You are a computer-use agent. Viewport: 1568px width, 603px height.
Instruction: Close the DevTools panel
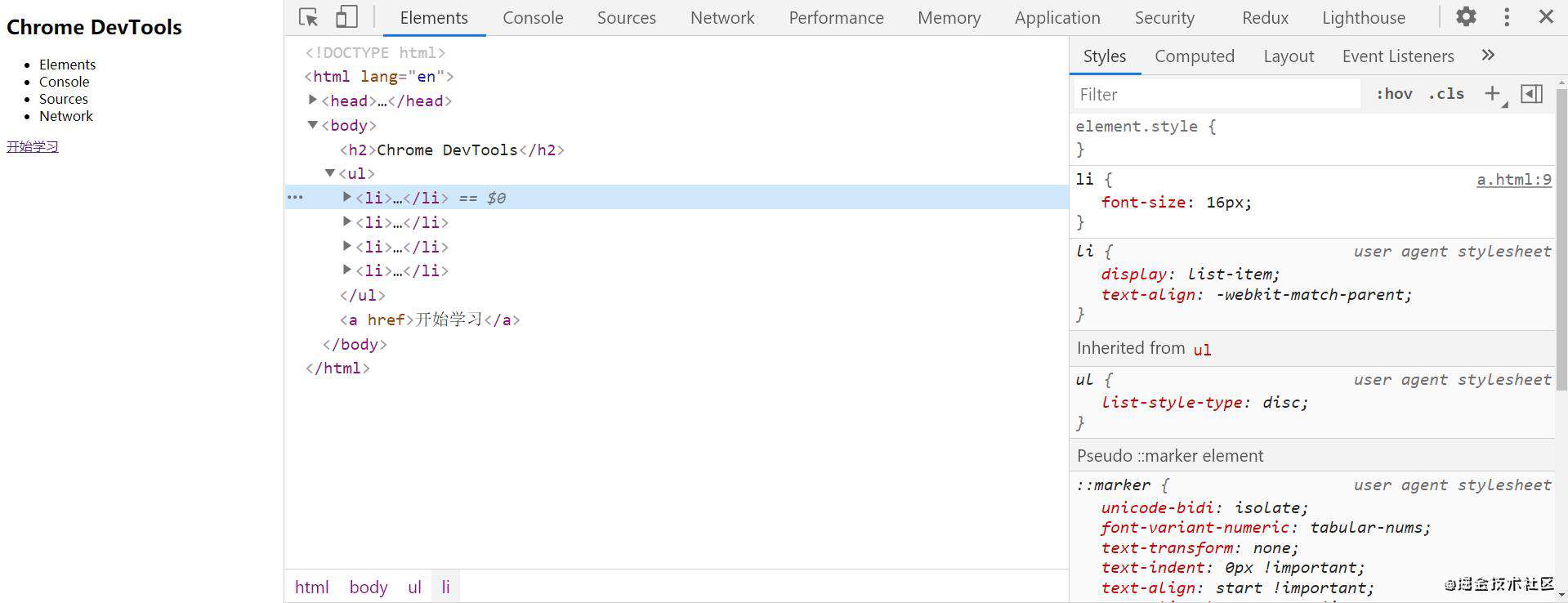click(x=1546, y=16)
